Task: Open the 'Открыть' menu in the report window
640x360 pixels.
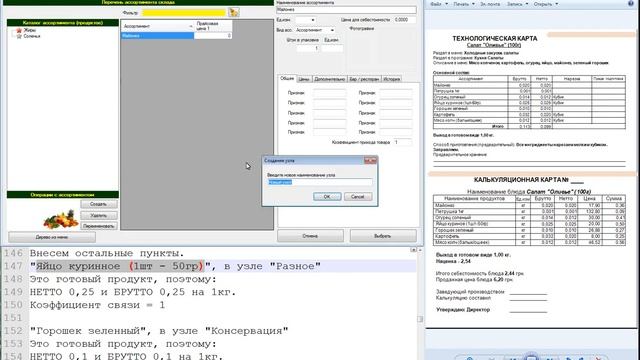Action: [545, 4]
